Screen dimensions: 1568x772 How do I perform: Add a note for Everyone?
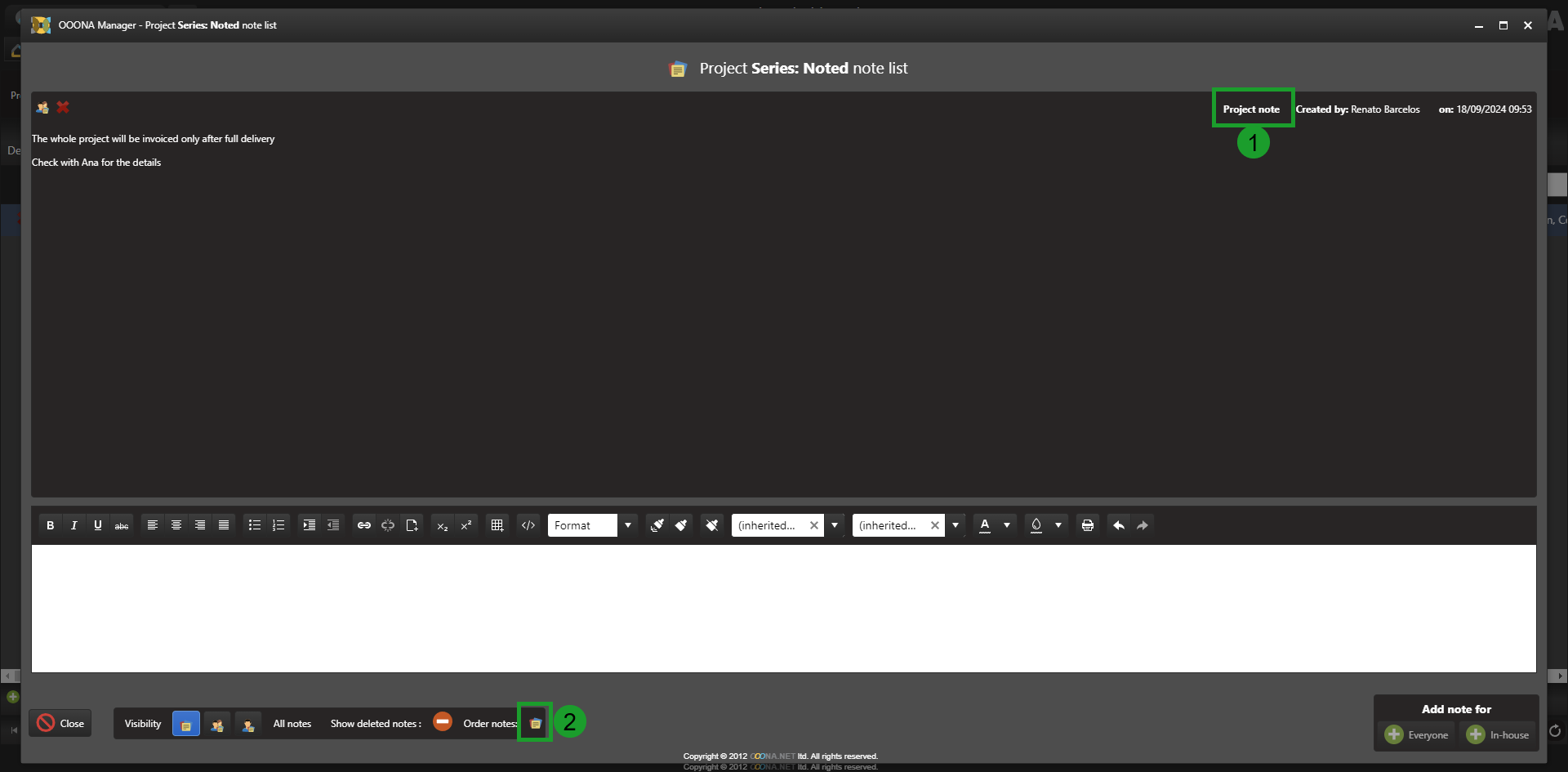(x=1417, y=734)
